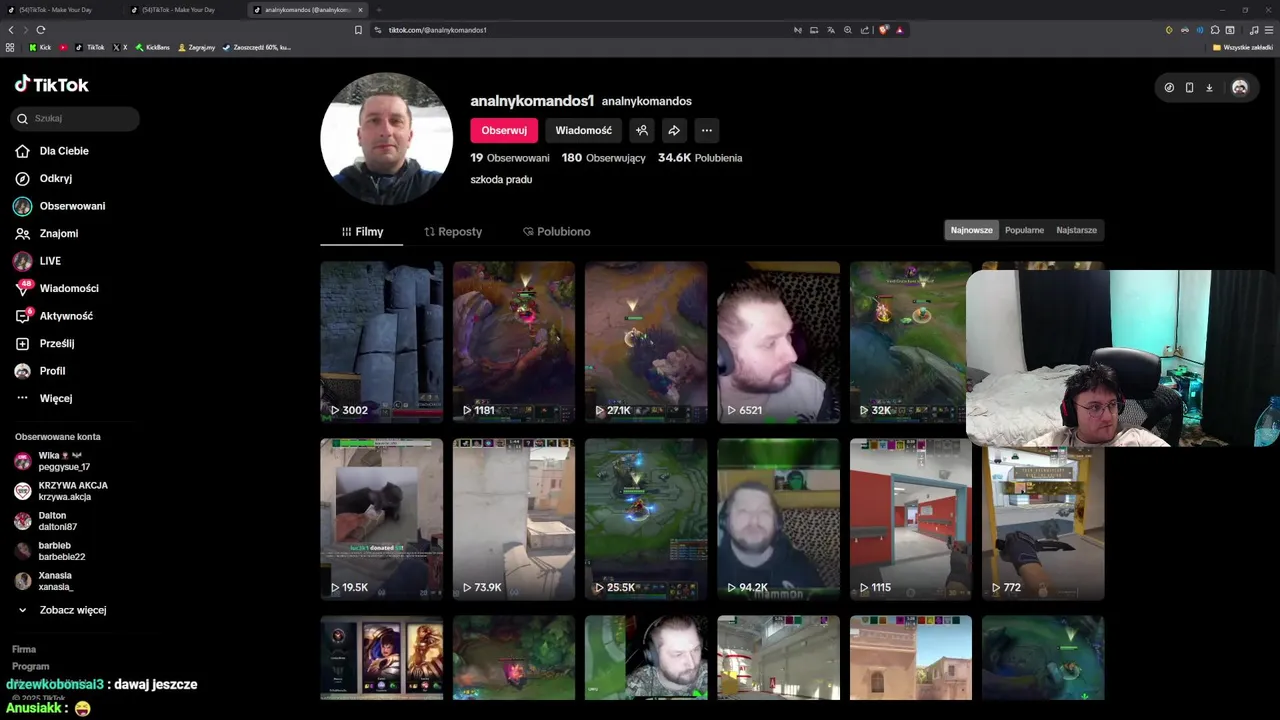1280x720 pixels.
Task: Click the share profile arrow icon
Action: (x=674, y=130)
